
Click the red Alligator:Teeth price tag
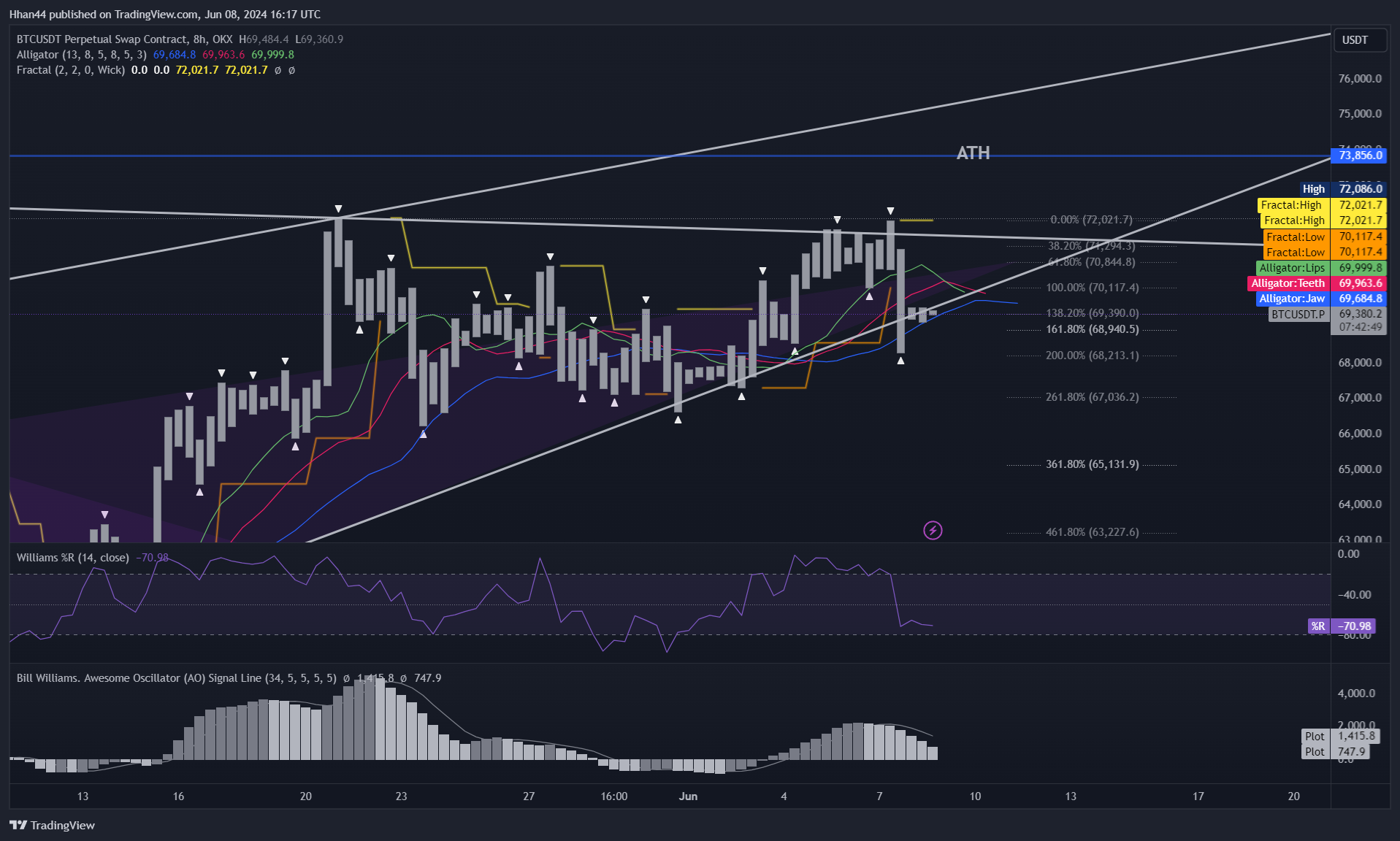click(x=1317, y=283)
